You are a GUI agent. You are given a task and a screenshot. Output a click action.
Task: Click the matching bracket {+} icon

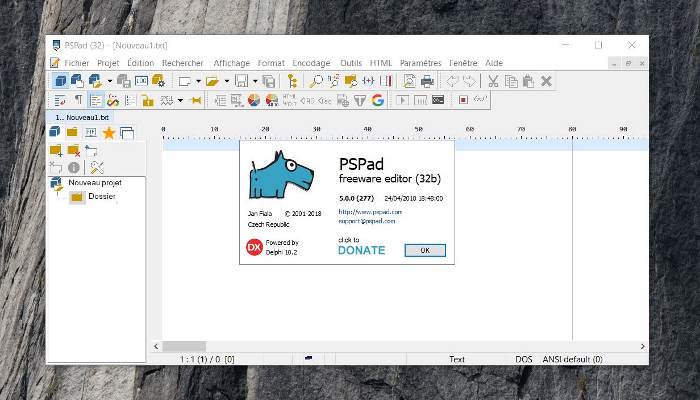[368, 81]
